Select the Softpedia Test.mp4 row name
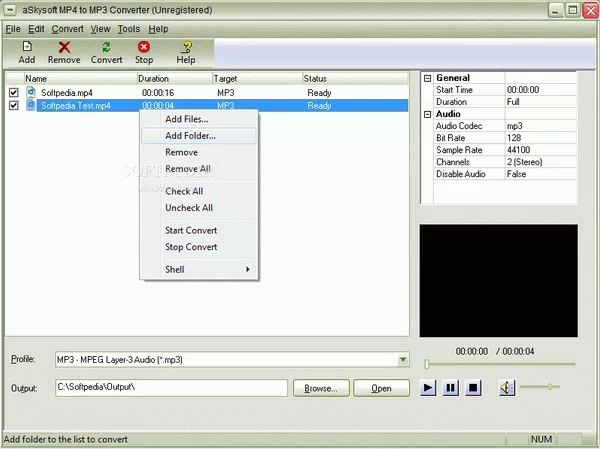Image resolution: width=600 pixels, height=449 pixels. (76, 106)
